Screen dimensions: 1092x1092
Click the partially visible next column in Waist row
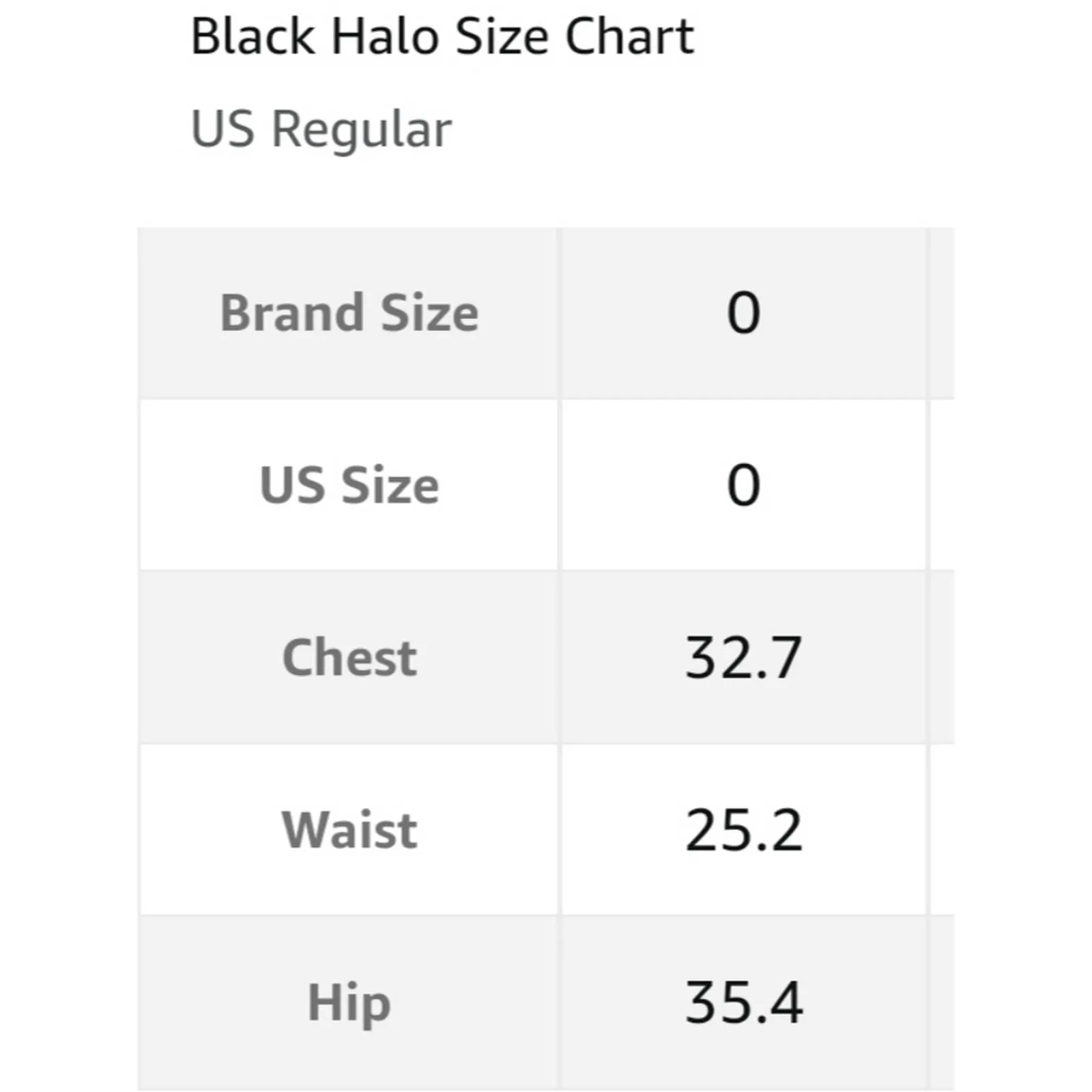tap(942, 830)
